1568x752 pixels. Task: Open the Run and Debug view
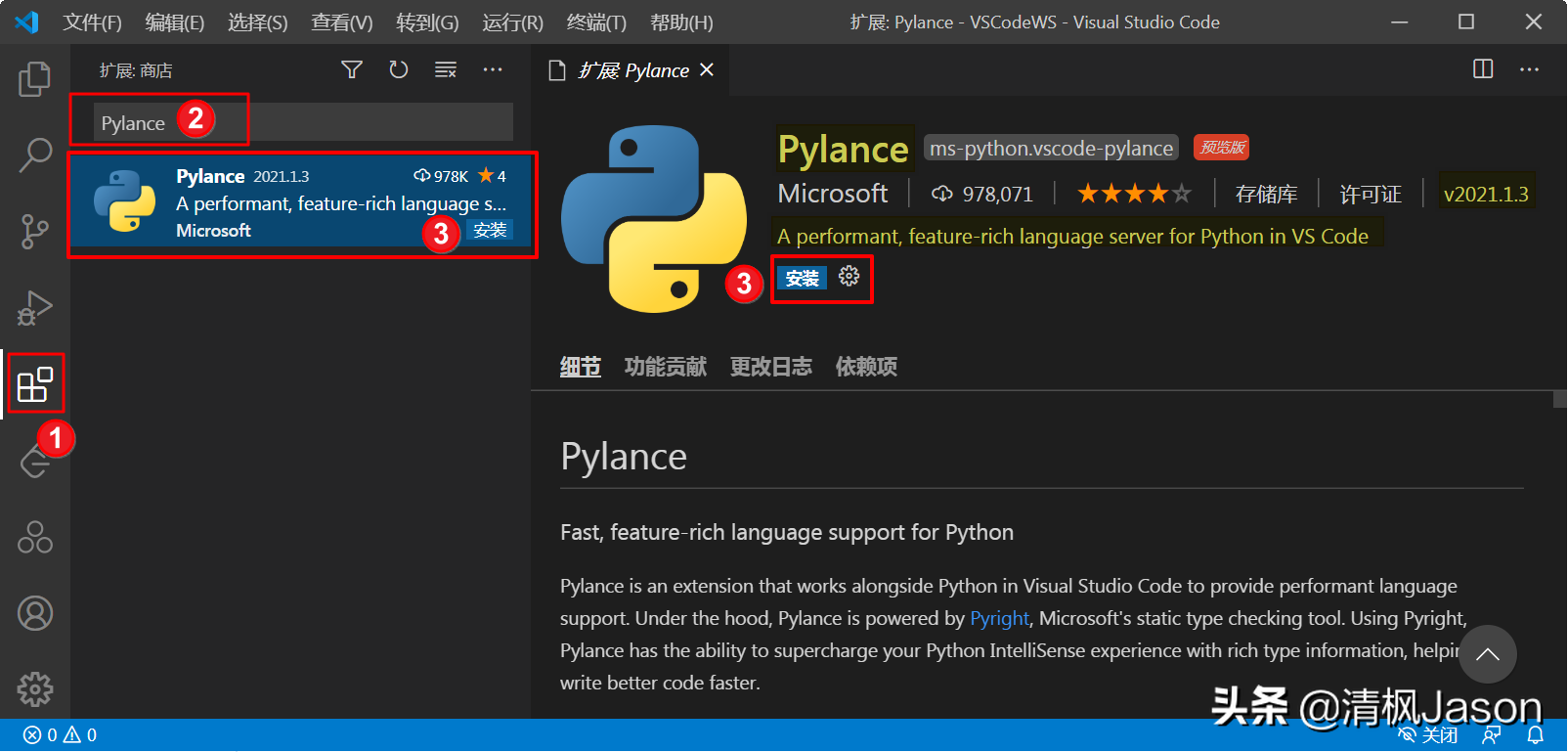pyautogui.click(x=35, y=308)
